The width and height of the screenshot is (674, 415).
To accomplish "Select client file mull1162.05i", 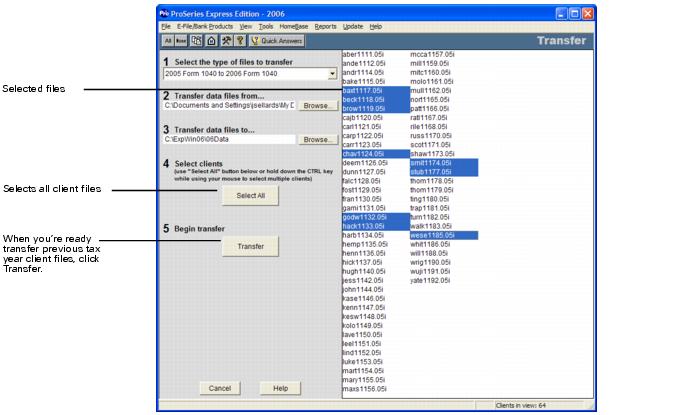I will tap(431, 91).
